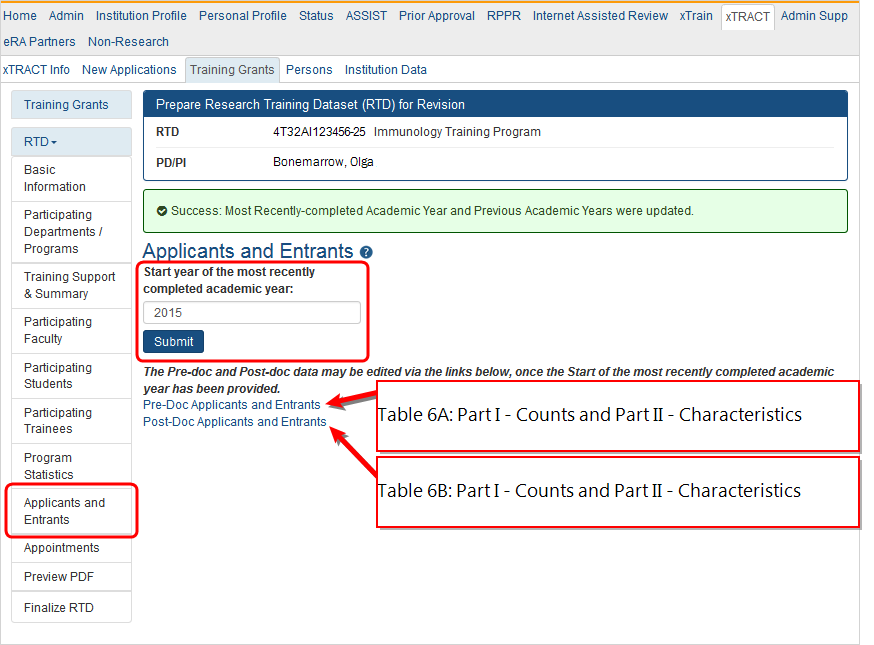This screenshot has width=874, height=645.
Task: Go to the Persons tab
Action: (x=309, y=70)
